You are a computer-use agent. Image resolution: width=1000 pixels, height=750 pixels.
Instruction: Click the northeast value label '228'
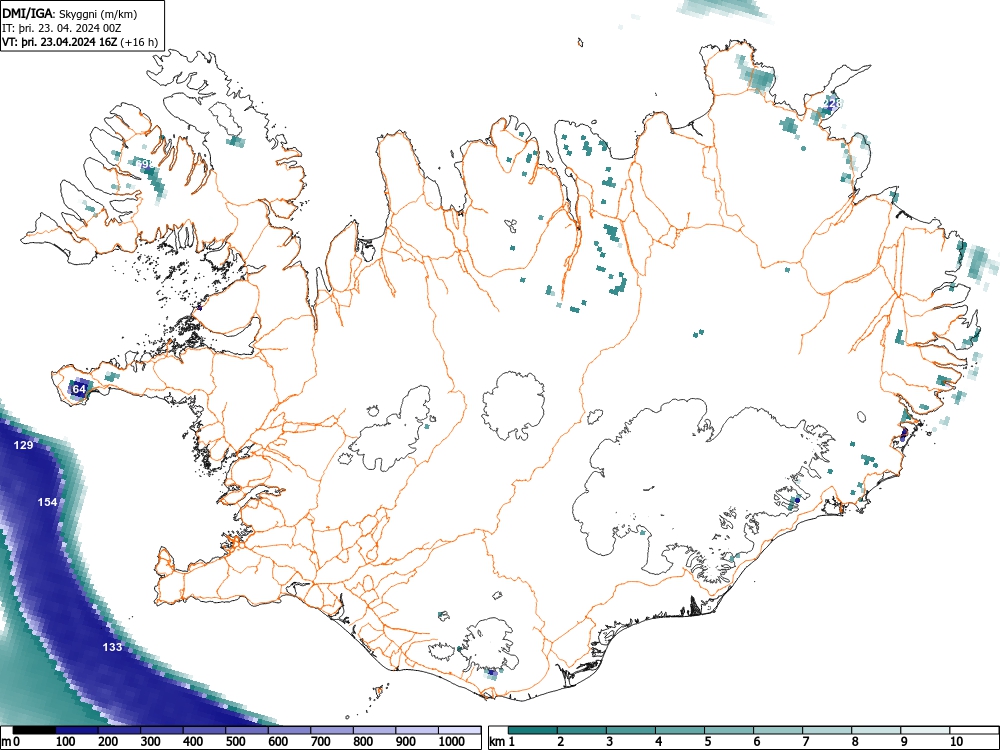pos(832,103)
